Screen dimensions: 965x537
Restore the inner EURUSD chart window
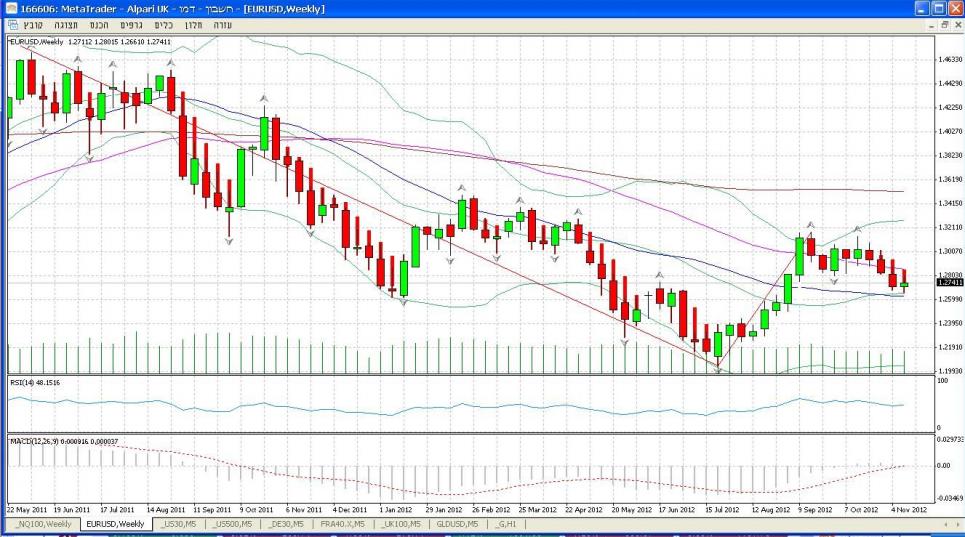coord(942,23)
